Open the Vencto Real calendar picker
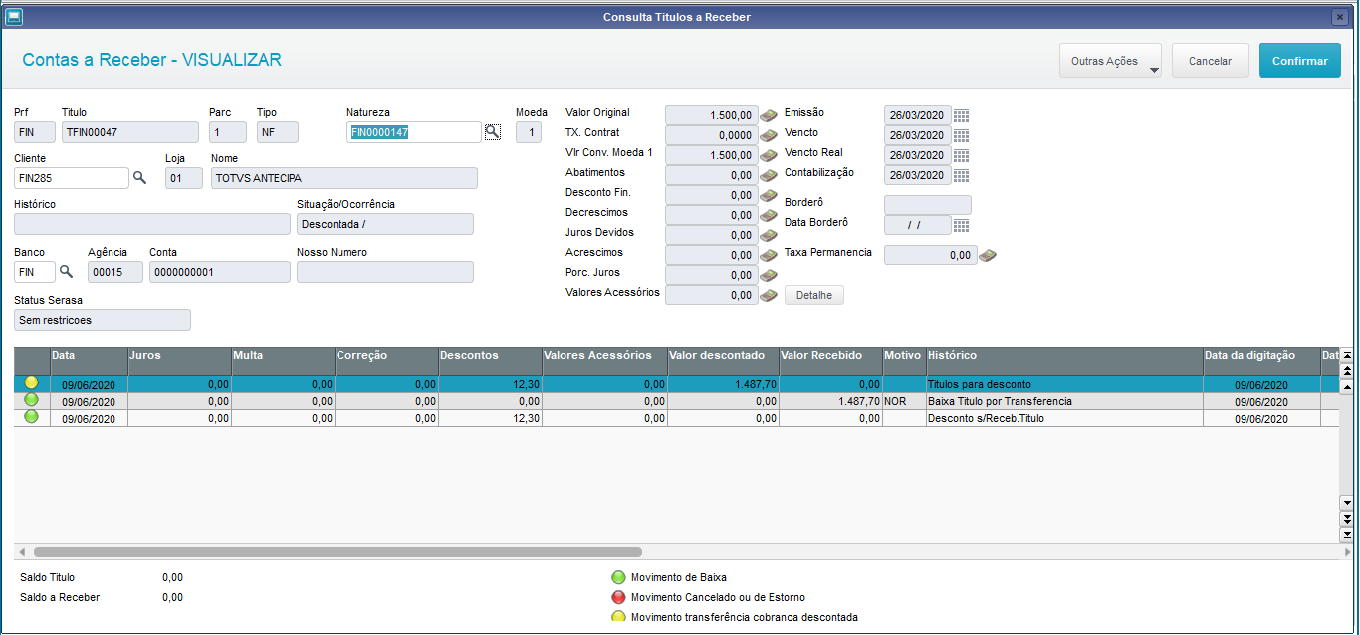 click(x=961, y=155)
